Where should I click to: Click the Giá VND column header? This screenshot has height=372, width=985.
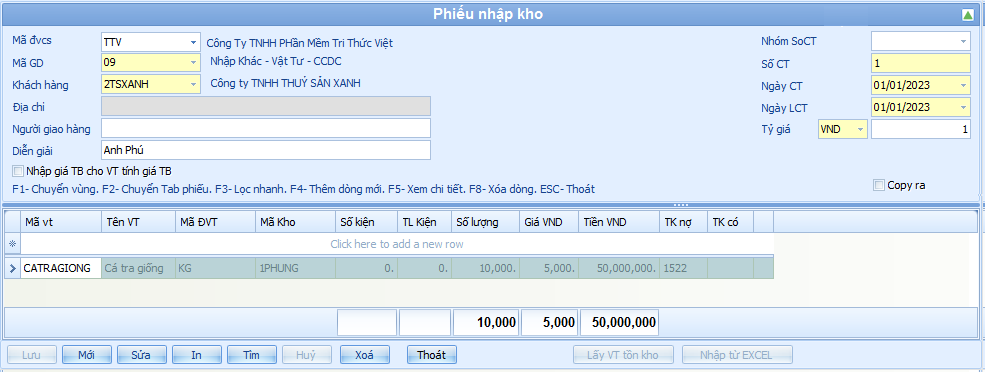[x=549, y=222]
